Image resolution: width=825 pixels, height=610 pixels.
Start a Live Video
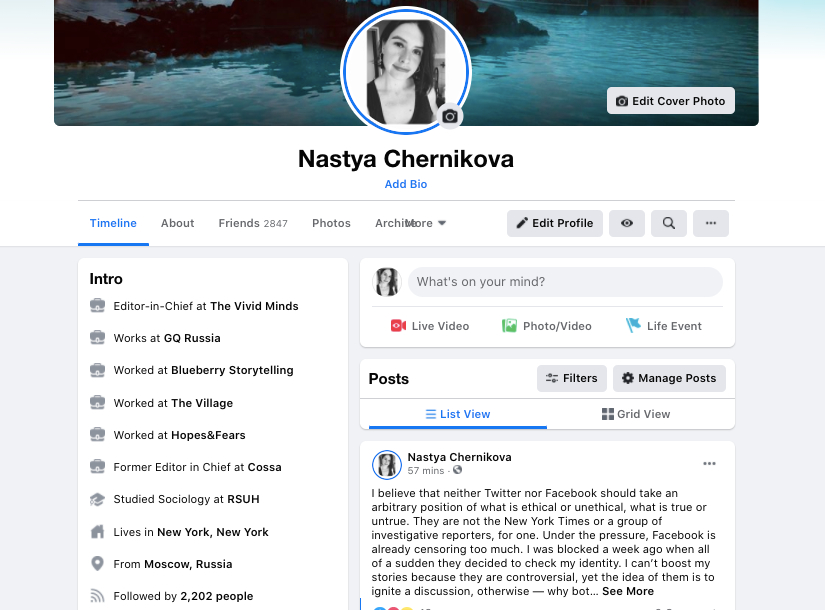(430, 326)
